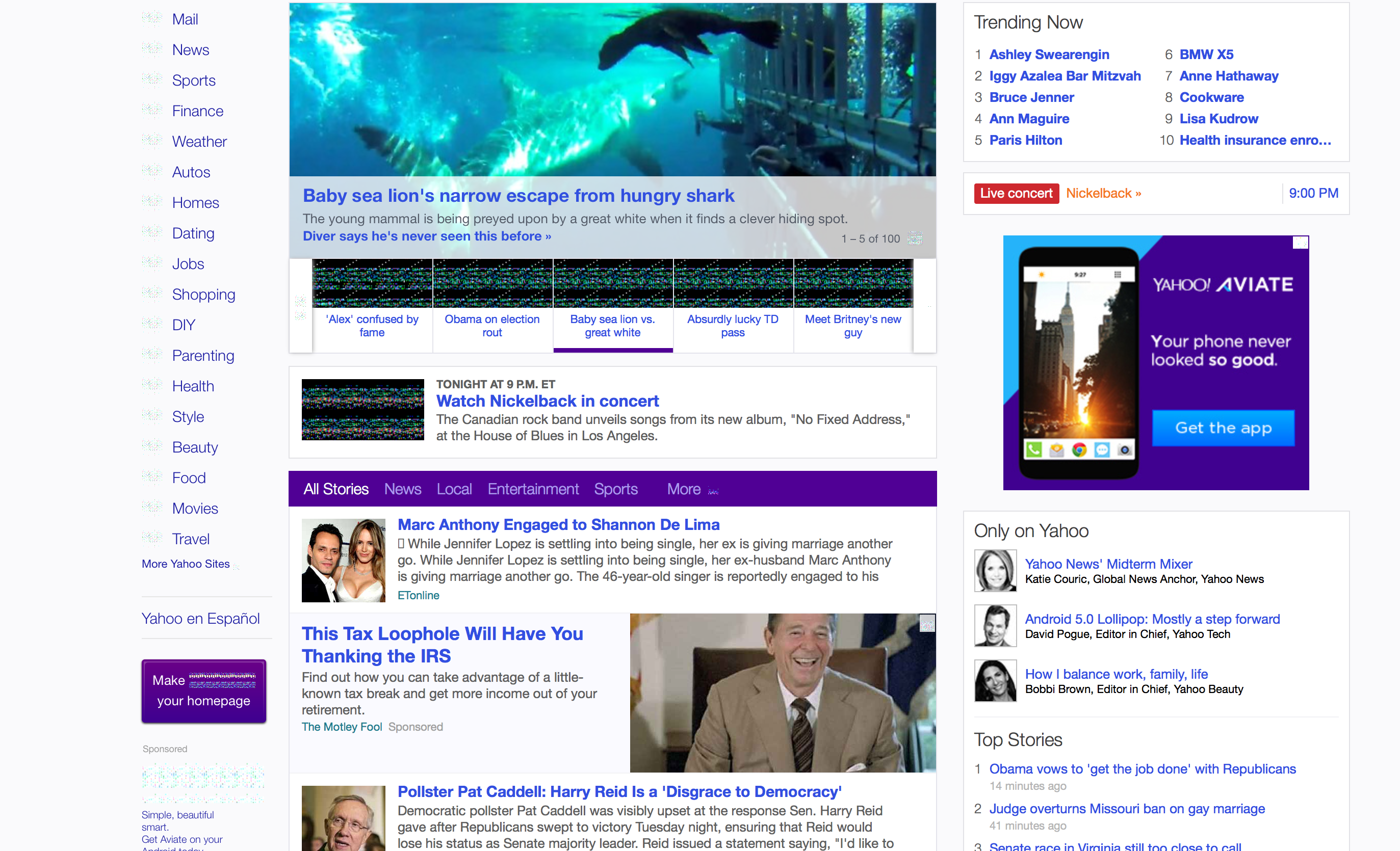The image size is (1400, 851).
Task: Open top story 'Obama vows to get the job done'
Action: coord(1142,768)
